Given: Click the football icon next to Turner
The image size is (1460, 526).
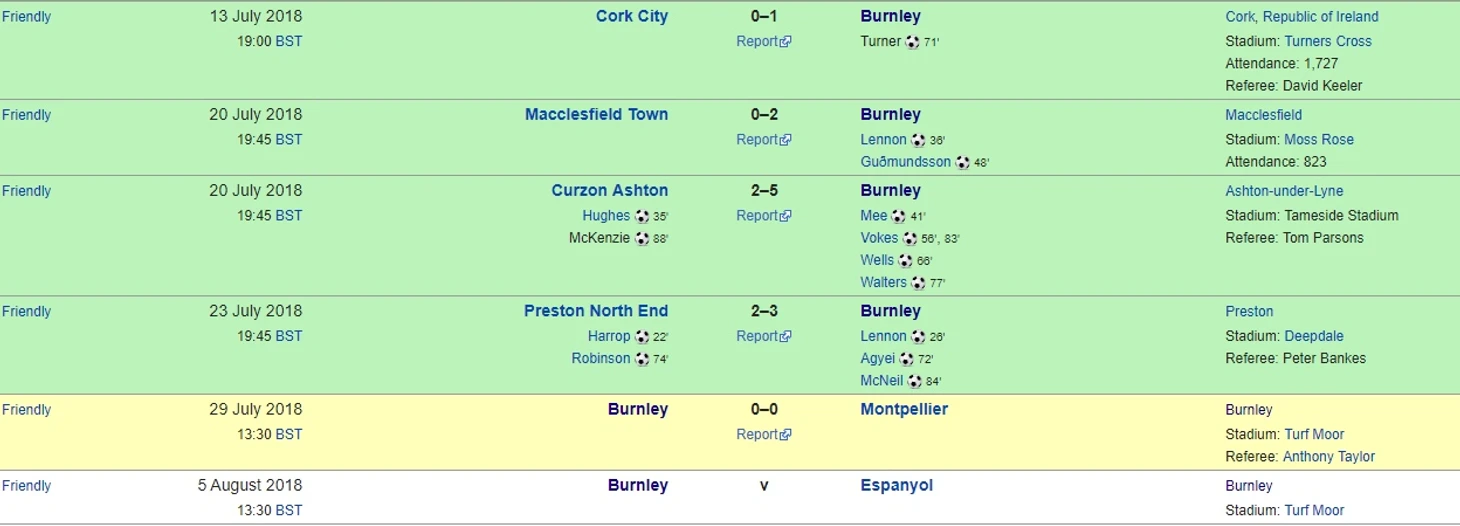Looking at the screenshot, I should (x=912, y=42).
